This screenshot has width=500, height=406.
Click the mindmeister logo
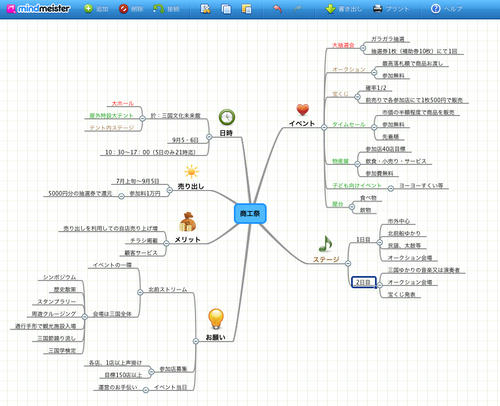(38, 9)
